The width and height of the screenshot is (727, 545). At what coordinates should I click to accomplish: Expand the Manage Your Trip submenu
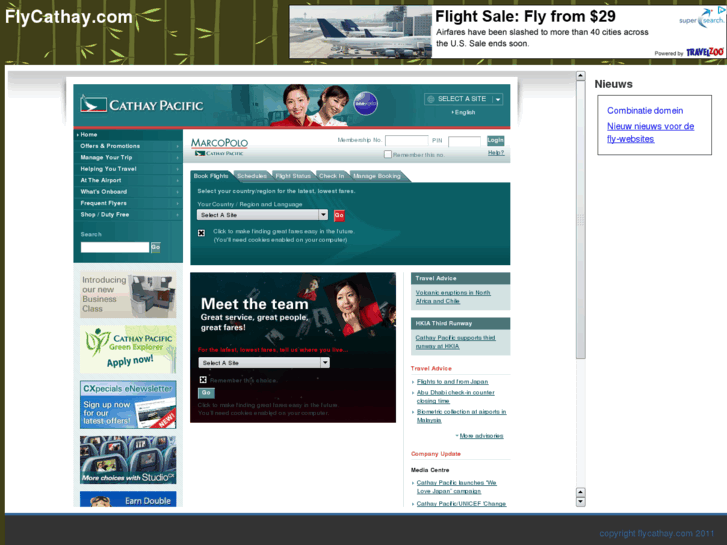point(178,158)
